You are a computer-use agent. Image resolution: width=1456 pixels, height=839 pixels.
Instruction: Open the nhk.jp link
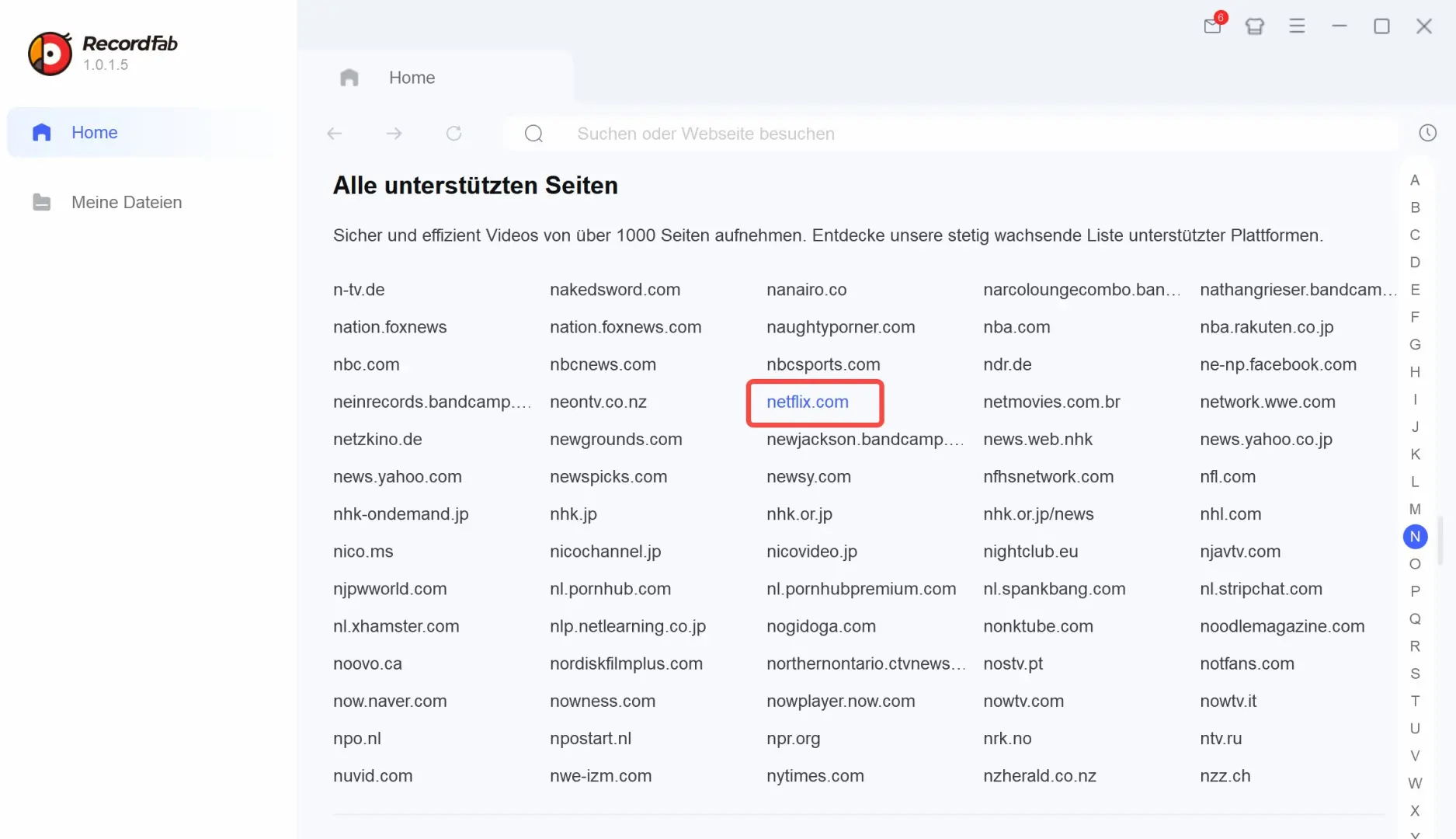tap(573, 514)
